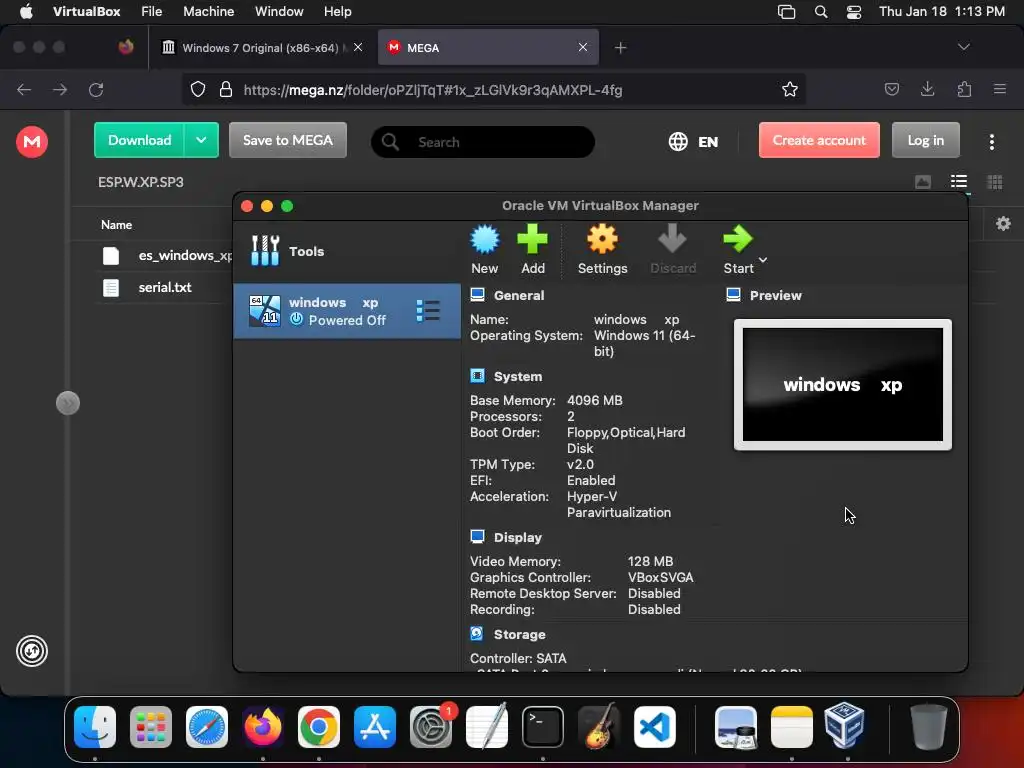This screenshot has height=768, width=1024.
Task: Open Firefox extensions icon
Action: coord(964,89)
